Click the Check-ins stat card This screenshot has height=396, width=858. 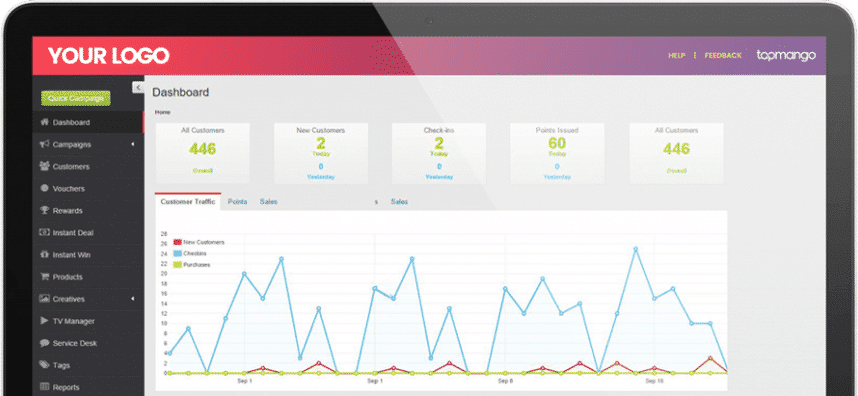(x=439, y=153)
